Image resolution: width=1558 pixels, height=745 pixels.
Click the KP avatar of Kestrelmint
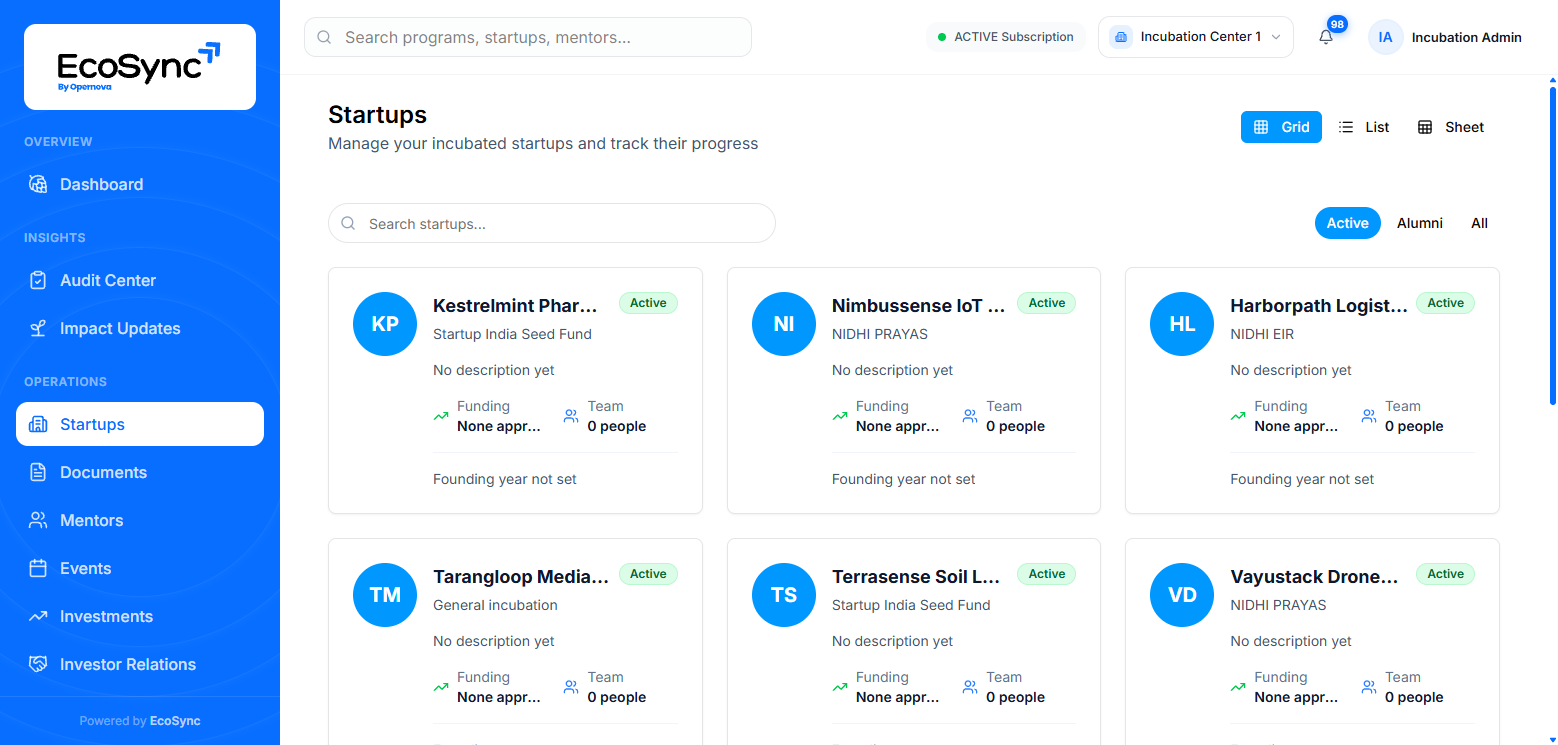[x=385, y=324]
